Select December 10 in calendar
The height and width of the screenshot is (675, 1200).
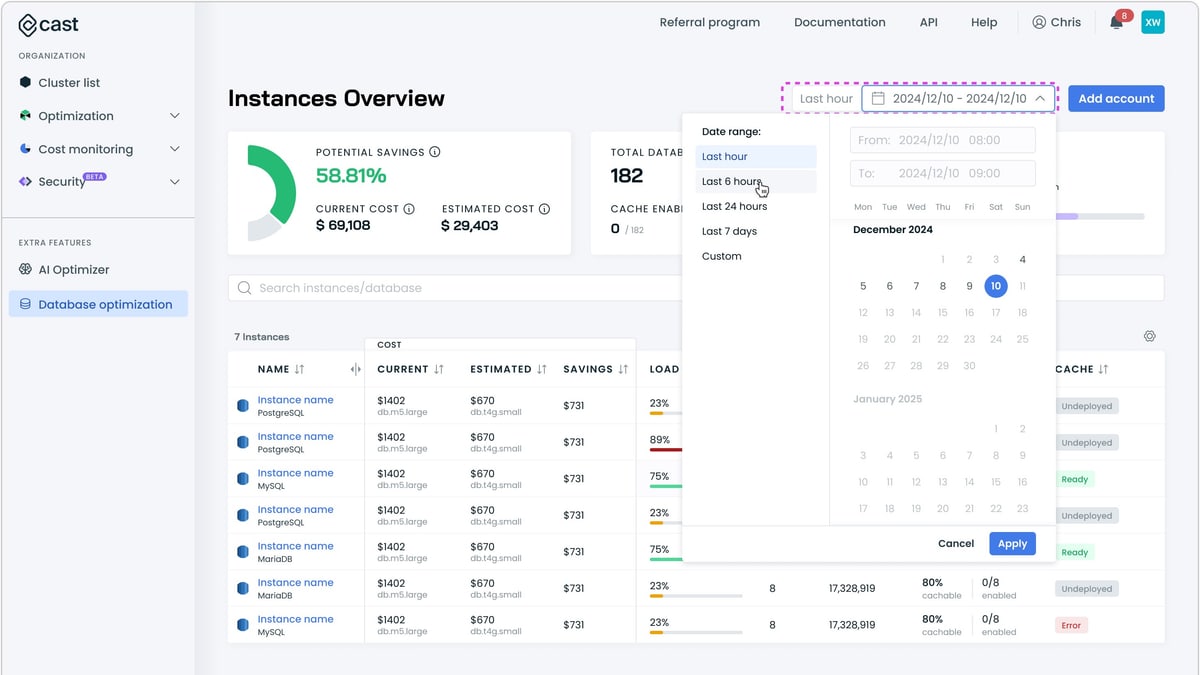pos(995,286)
